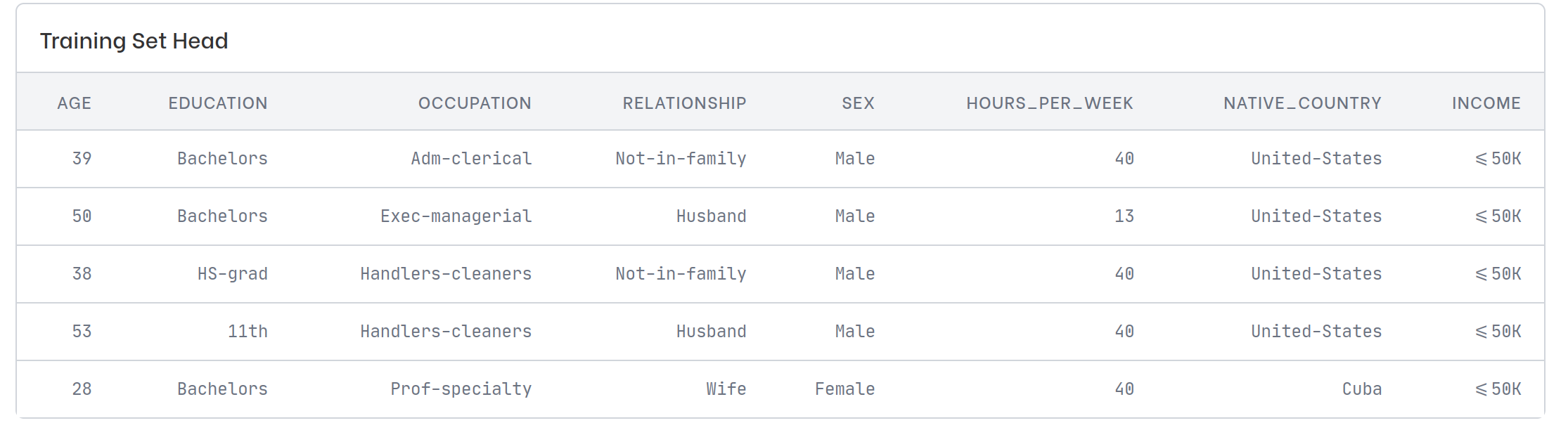
Task: Click the HOURS_PER_WEEK column header
Action: pyautogui.click(x=1049, y=103)
